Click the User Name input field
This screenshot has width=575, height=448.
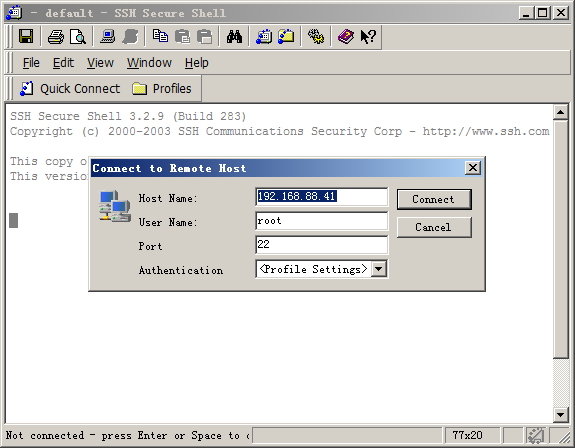point(322,221)
